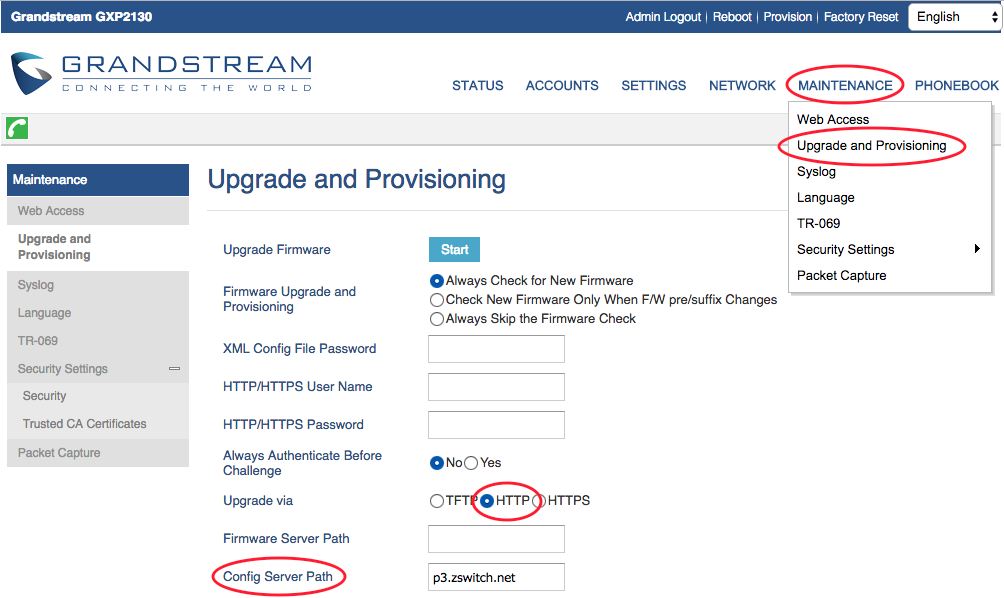The height and width of the screenshot is (598, 1004).
Task: Click the Config Server Path field
Action: click(496, 577)
